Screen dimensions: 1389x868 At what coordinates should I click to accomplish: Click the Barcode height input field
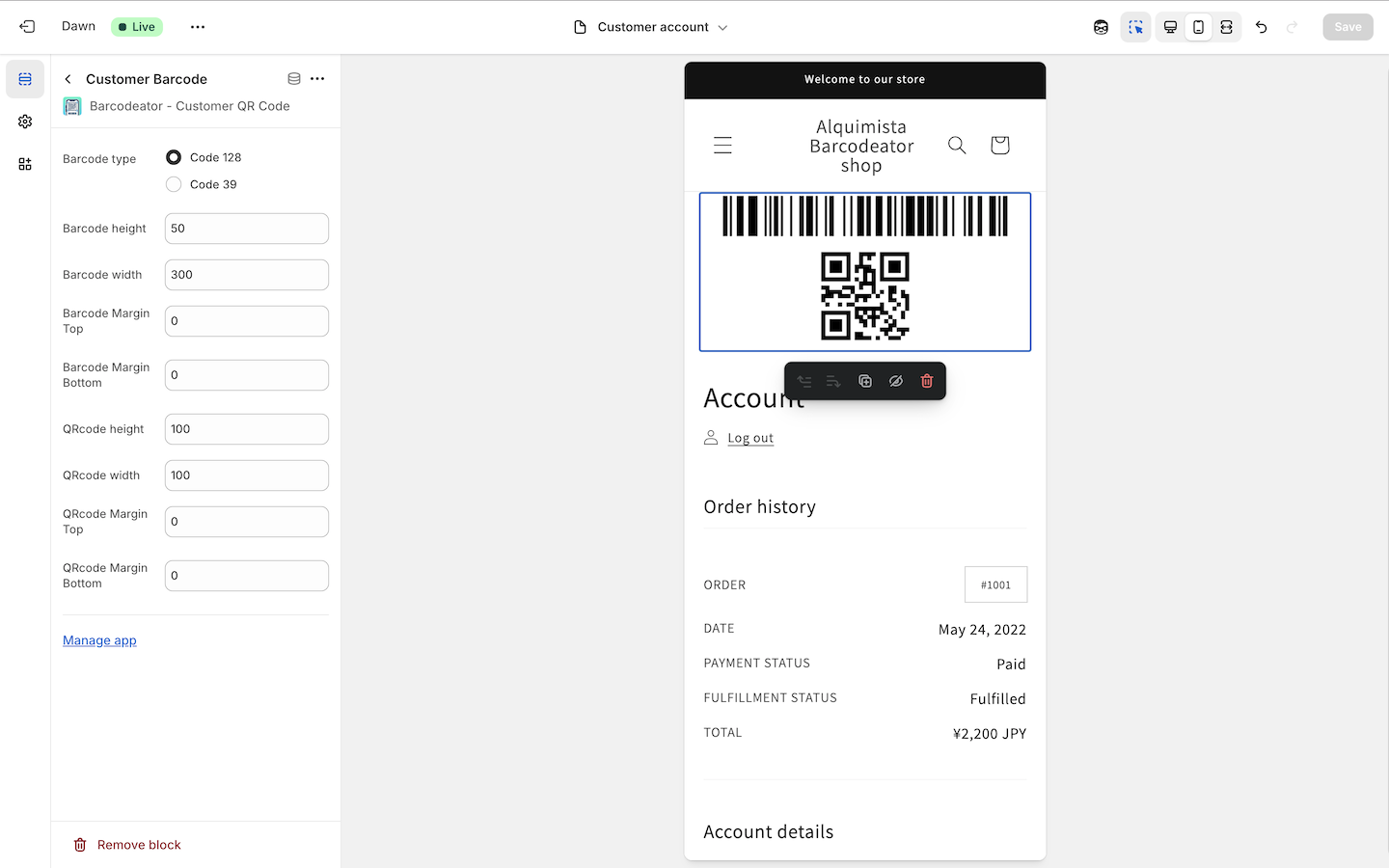(246, 229)
